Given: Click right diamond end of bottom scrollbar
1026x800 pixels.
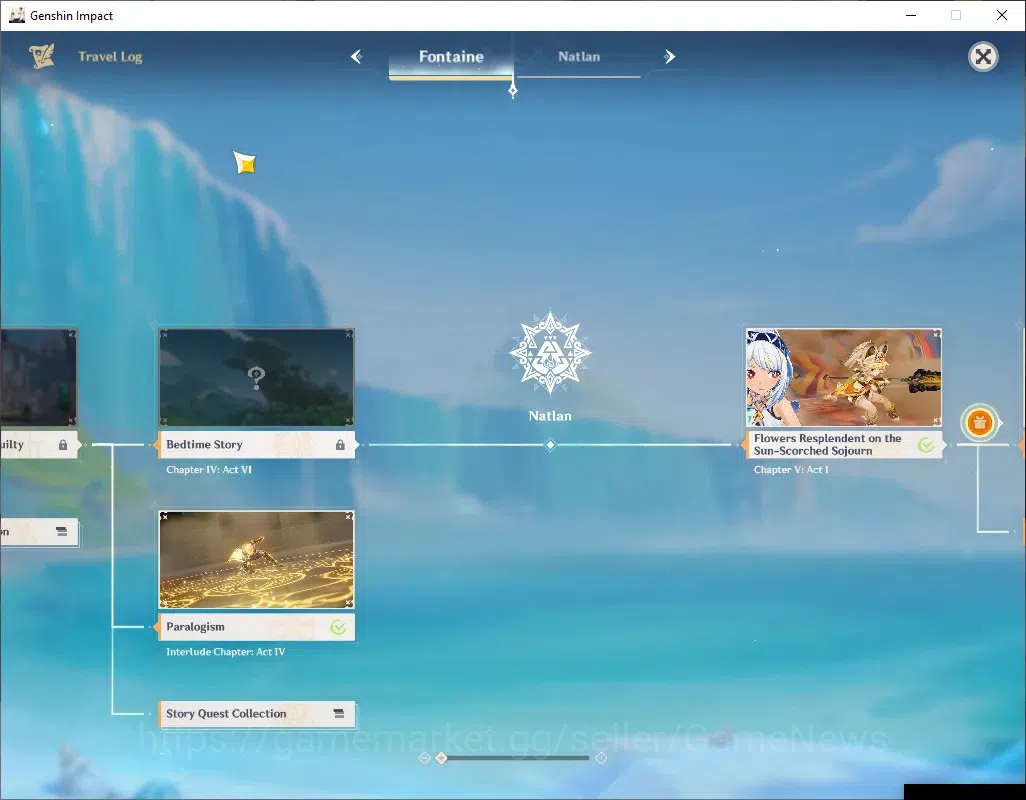Looking at the screenshot, I should click(x=601, y=757).
